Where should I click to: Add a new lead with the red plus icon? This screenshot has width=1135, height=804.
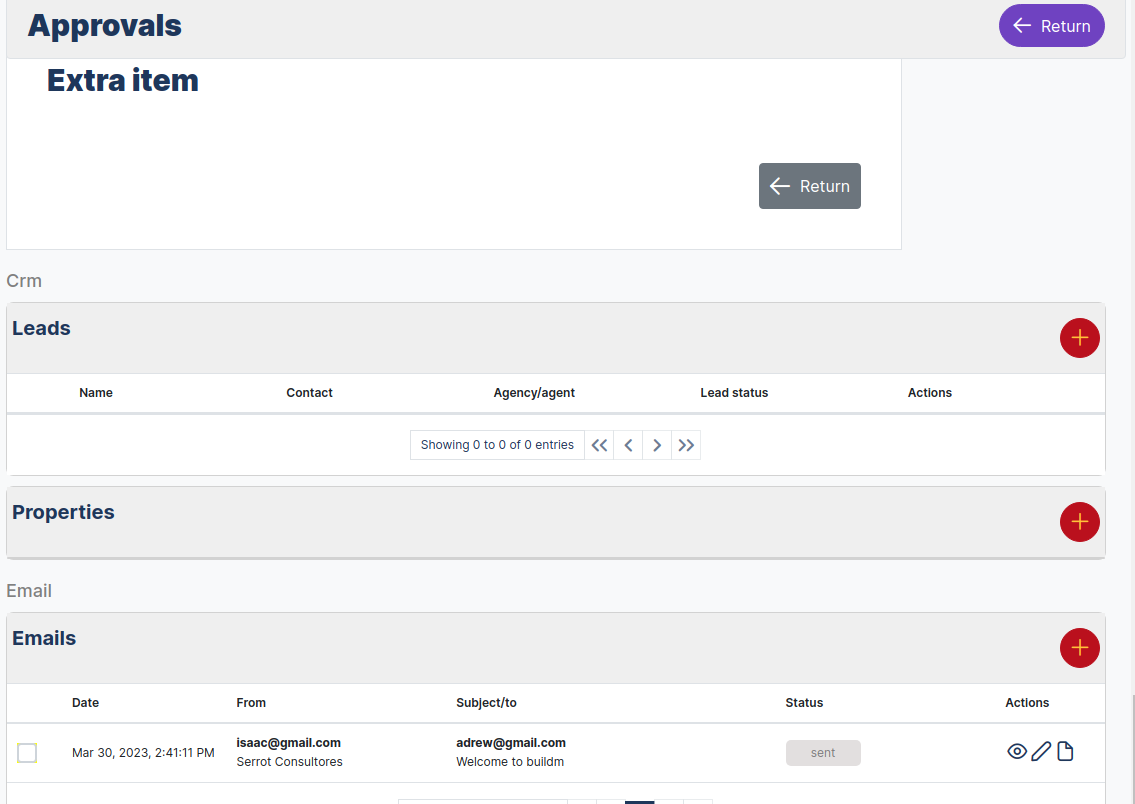1079,338
